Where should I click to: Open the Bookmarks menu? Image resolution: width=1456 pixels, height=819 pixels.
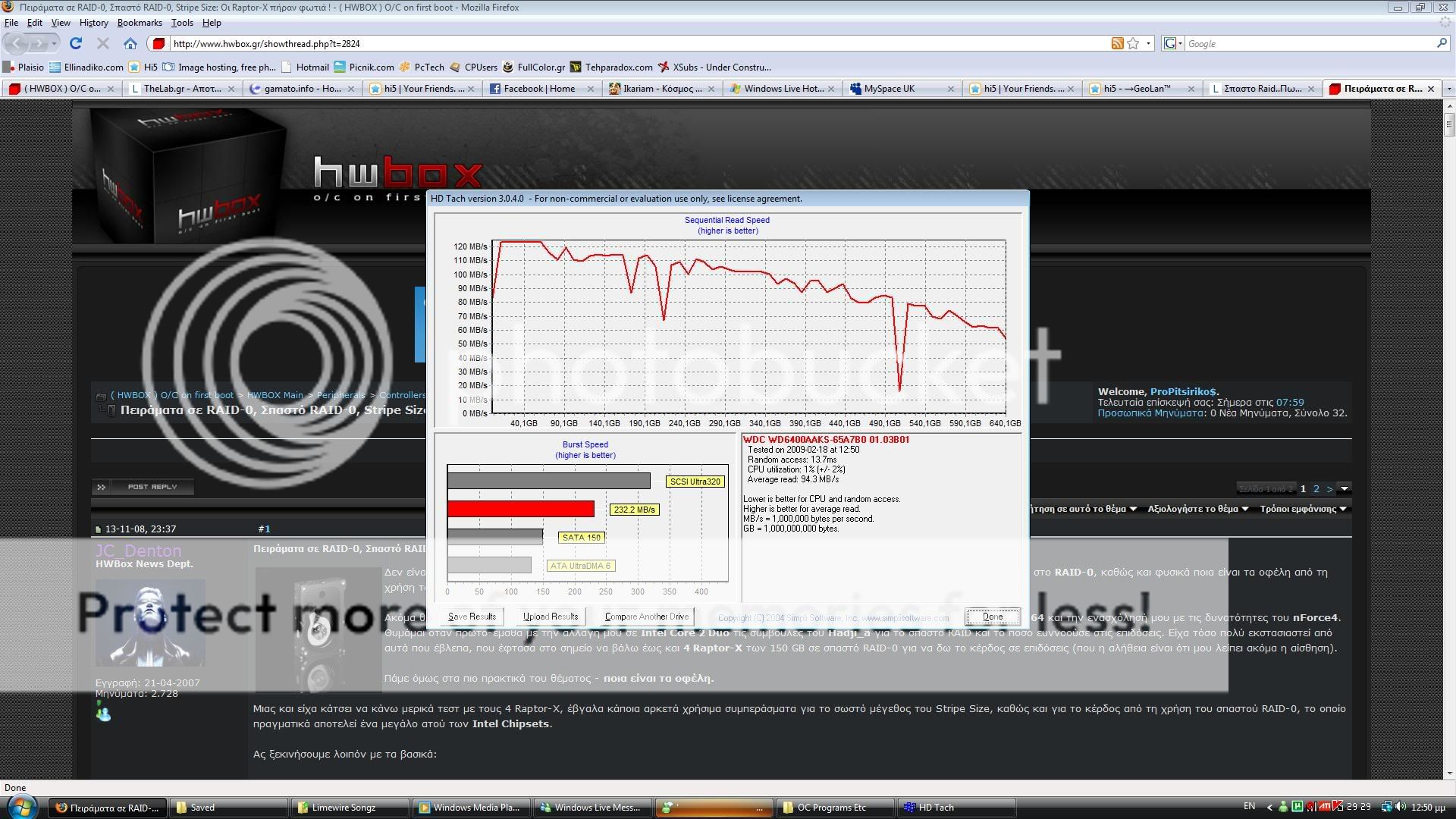tap(140, 23)
